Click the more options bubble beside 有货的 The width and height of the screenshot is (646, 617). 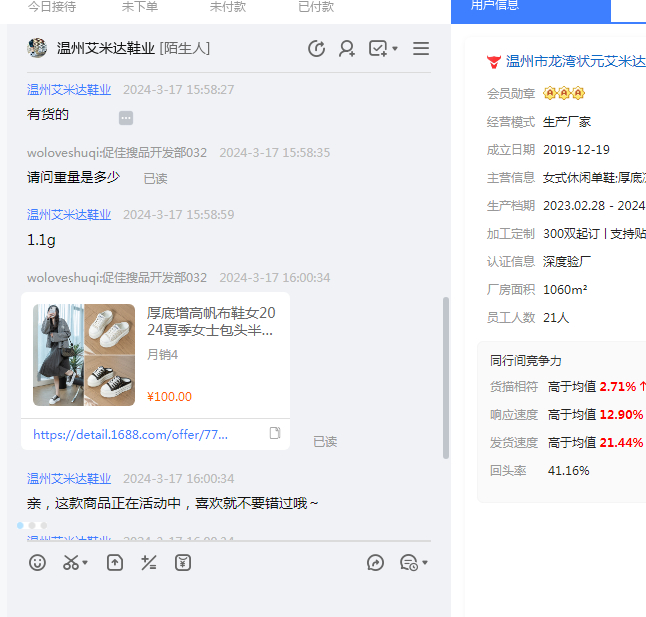click(x=126, y=118)
